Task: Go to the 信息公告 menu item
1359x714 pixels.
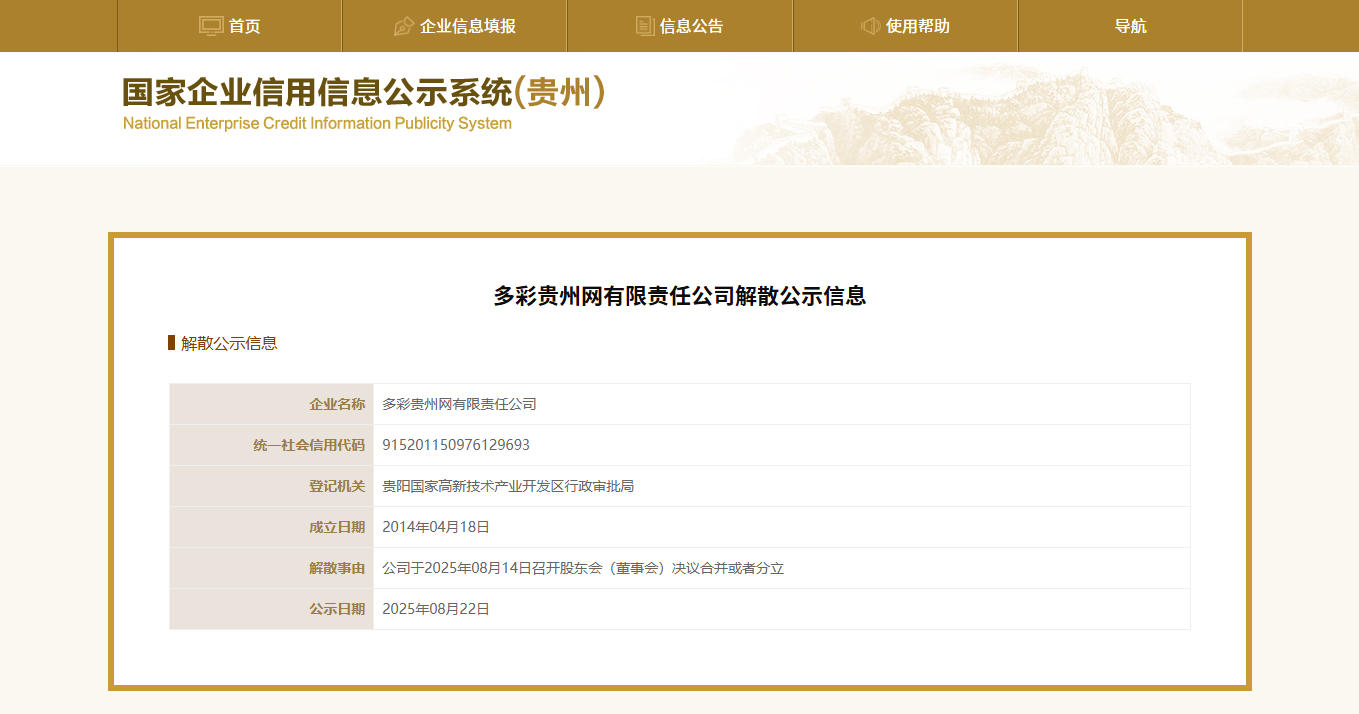Action: (x=680, y=26)
